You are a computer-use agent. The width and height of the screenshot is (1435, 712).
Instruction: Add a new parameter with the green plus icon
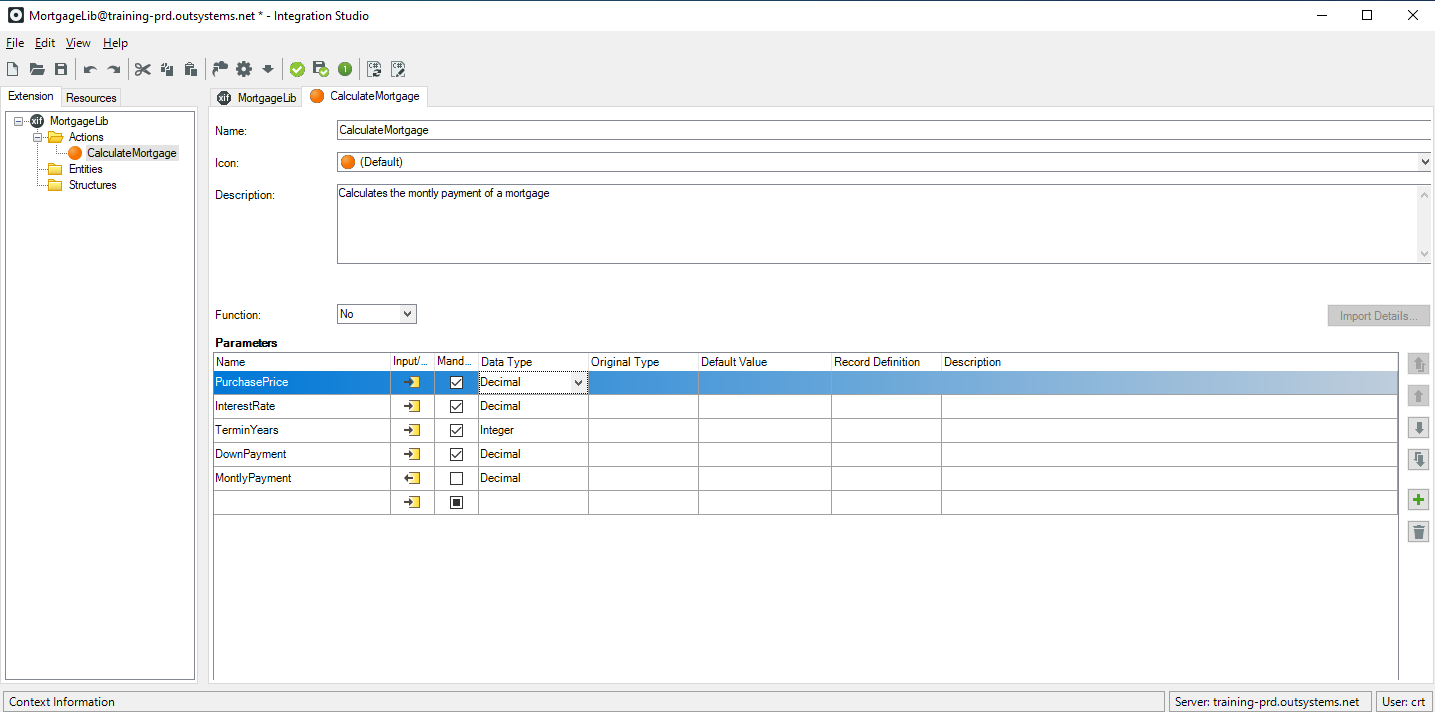pyautogui.click(x=1418, y=499)
